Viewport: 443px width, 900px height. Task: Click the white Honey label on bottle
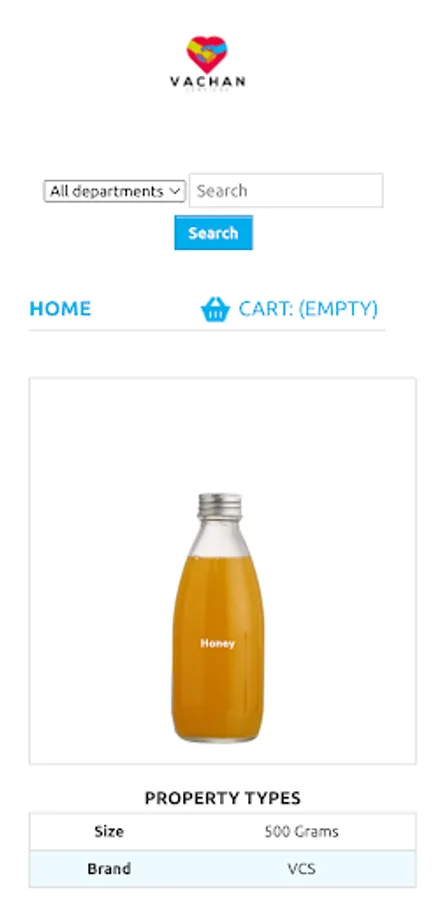(x=217, y=643)
